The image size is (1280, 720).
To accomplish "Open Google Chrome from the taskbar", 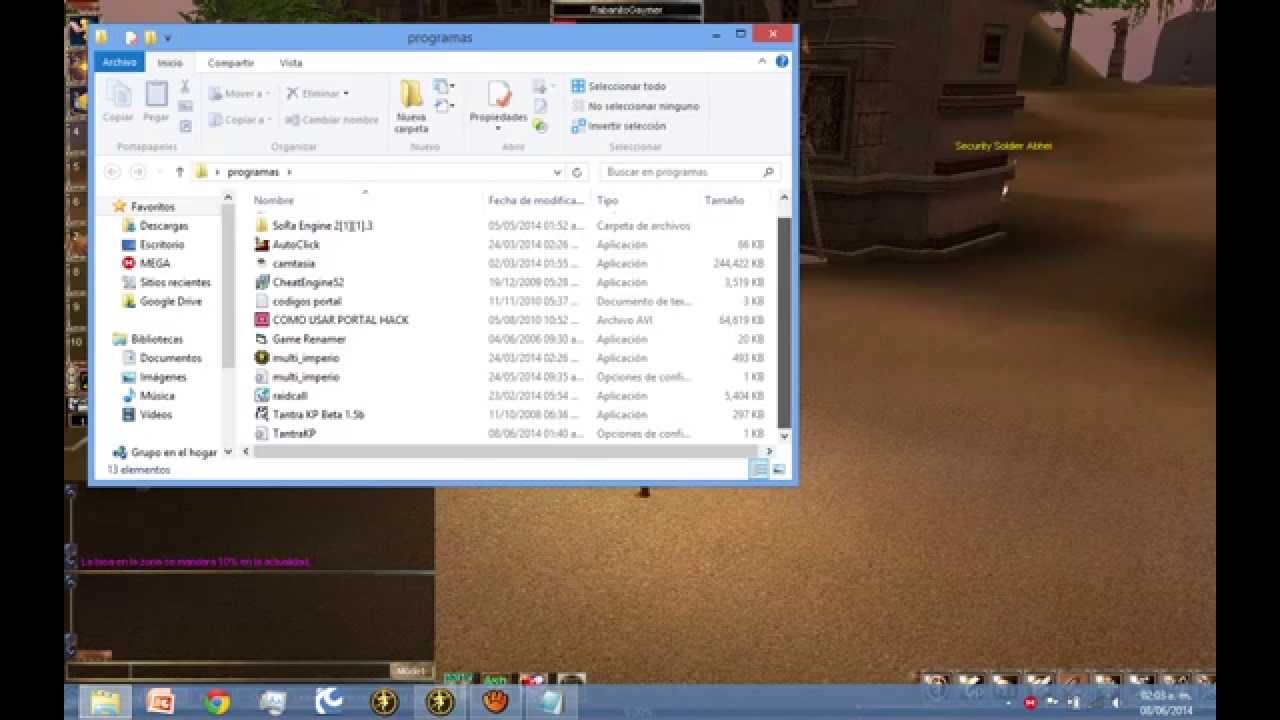I will click(x=217, y=702).
